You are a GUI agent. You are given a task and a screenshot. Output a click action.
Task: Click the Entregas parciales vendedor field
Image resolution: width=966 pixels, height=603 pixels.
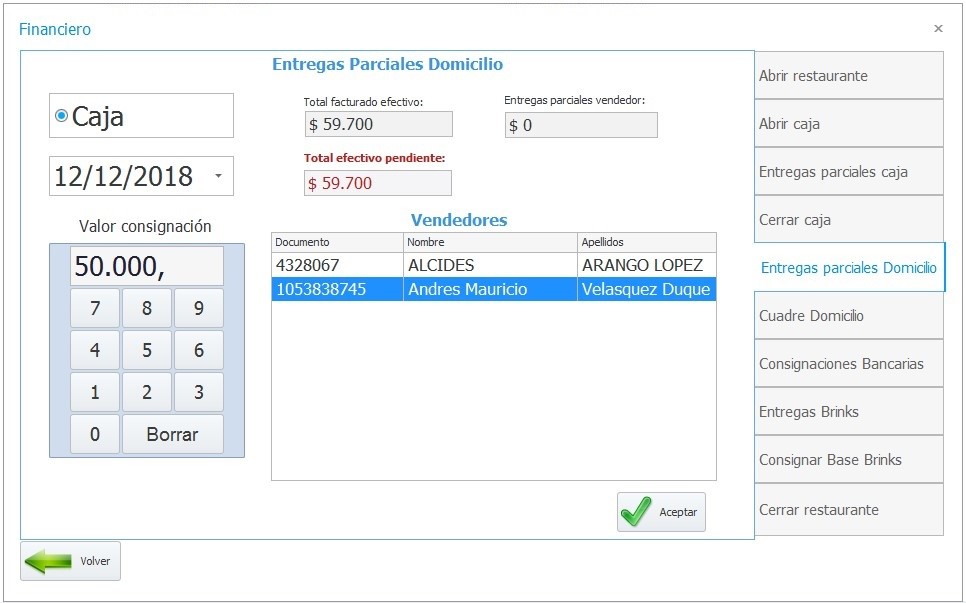click(581, 125)
